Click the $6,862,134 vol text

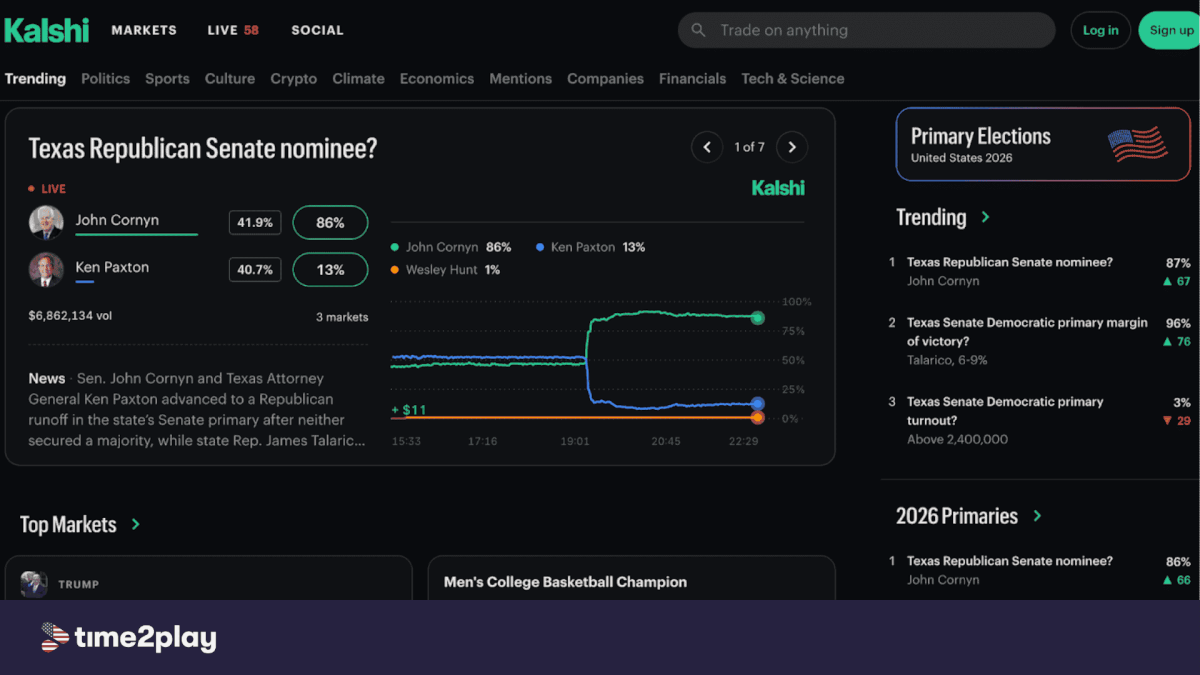point(70,315)
